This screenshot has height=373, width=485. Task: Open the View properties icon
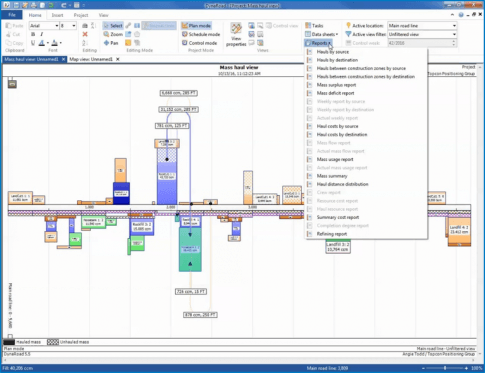tap(236, 35)
